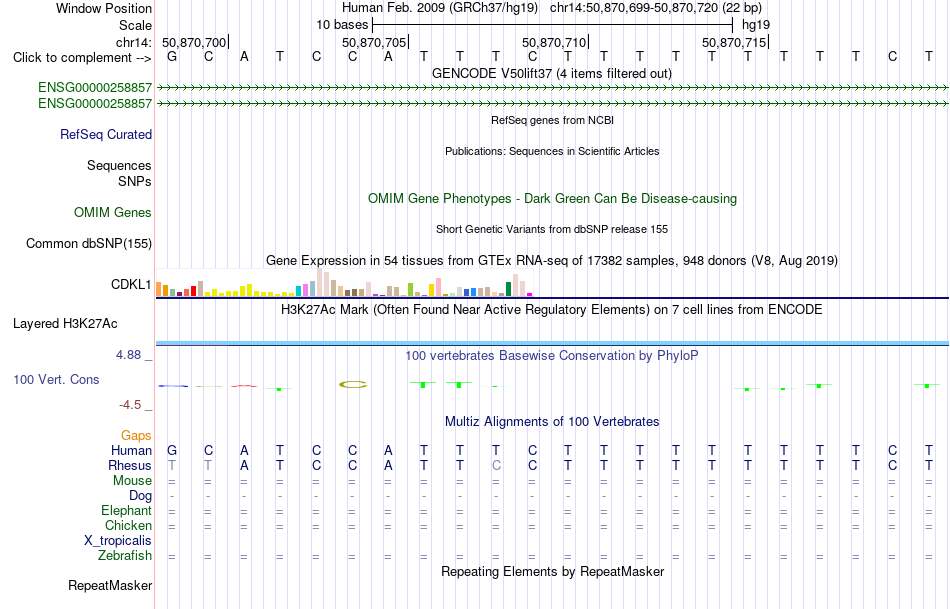The width and height of the screenshot is (950, 609).
Task: Click the Human species row label
Action: pos(131,451)
